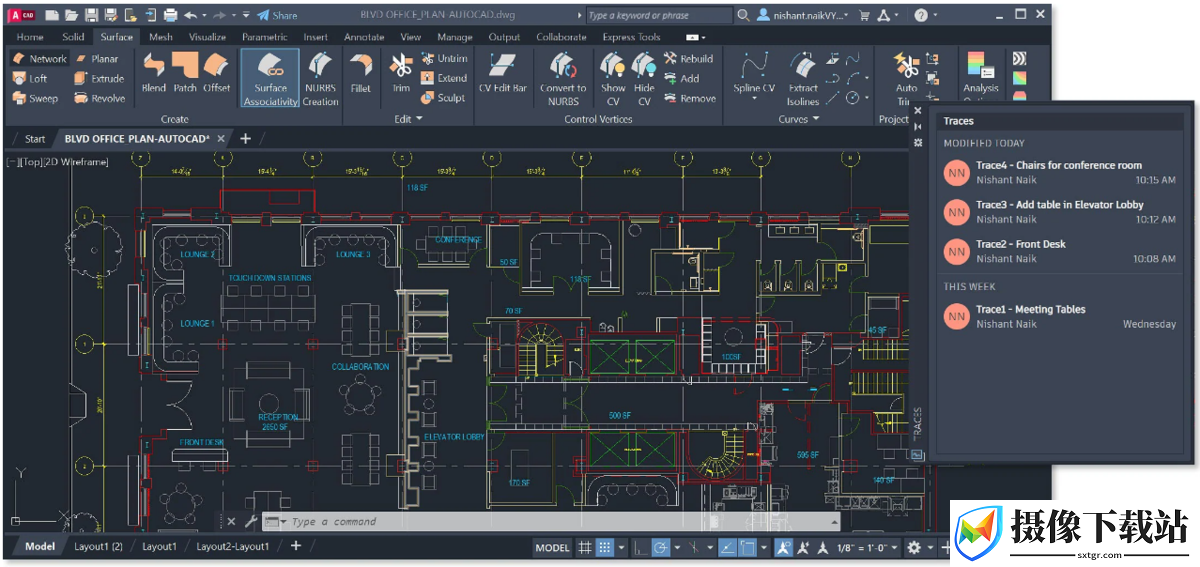The height and width of the screenshot is (567, 1200).
Task: Open Trace3 - Add table in Elevator Lobby
Action: [x=1059, y=212]
